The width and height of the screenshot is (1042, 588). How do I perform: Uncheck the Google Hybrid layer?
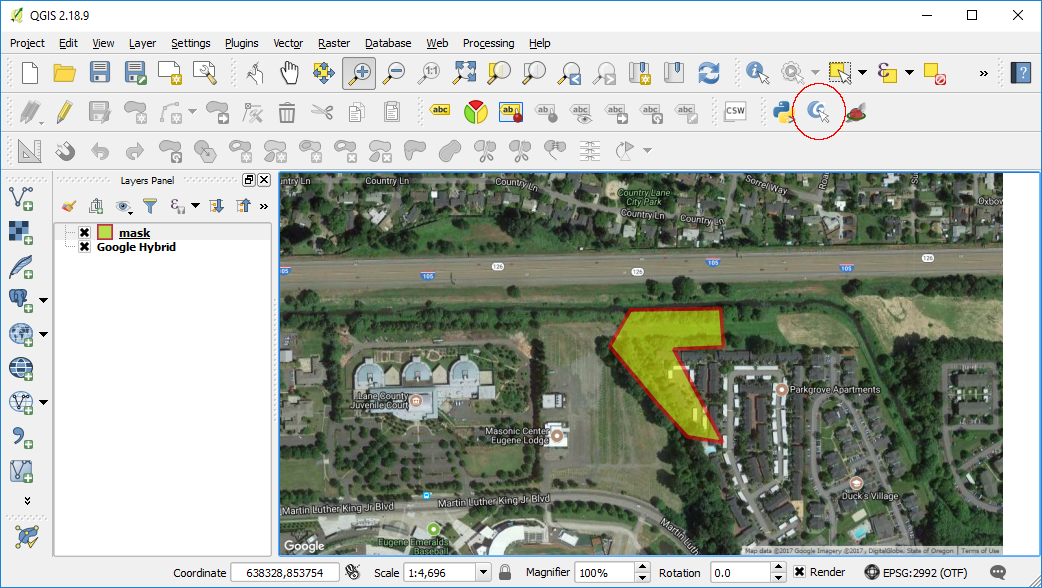pos(84,246)
